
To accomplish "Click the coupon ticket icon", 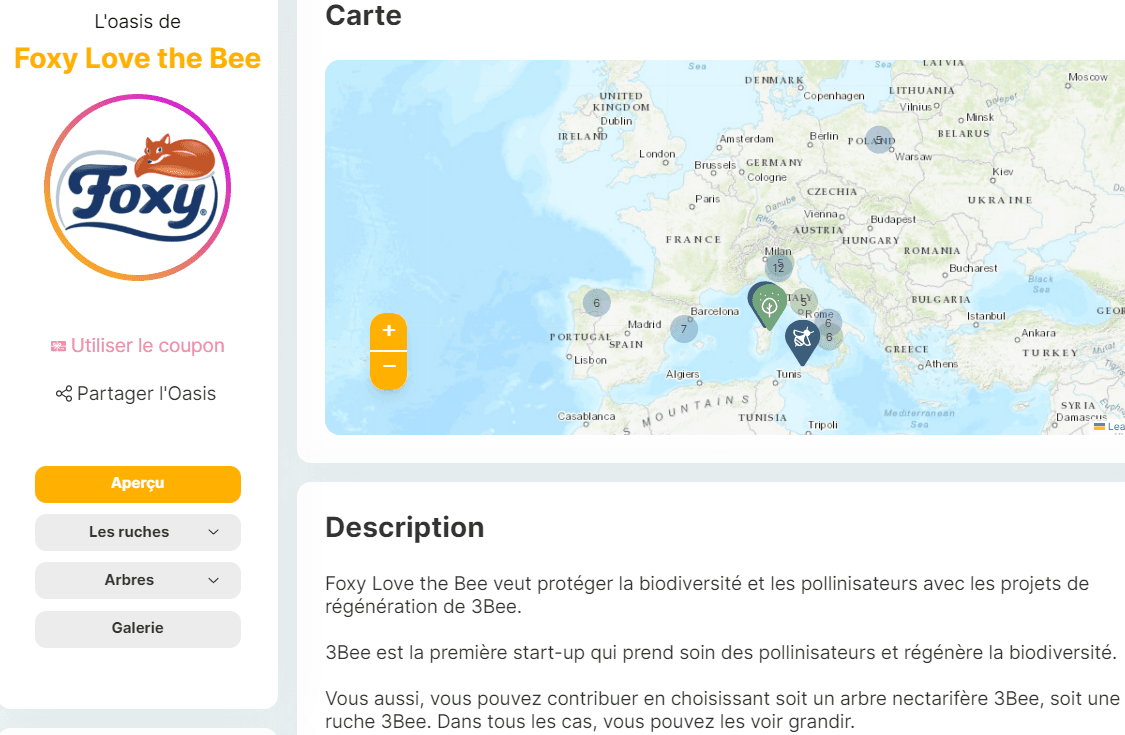I will coord(58,346).
